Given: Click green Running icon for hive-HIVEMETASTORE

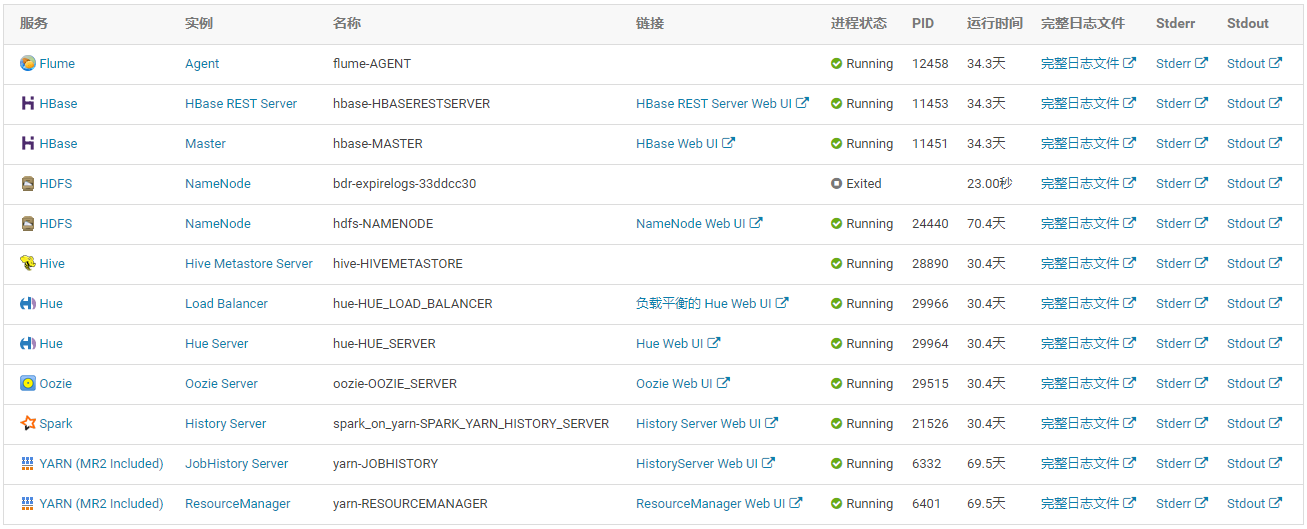Looking at the screenshot, I should click(837, 263).
